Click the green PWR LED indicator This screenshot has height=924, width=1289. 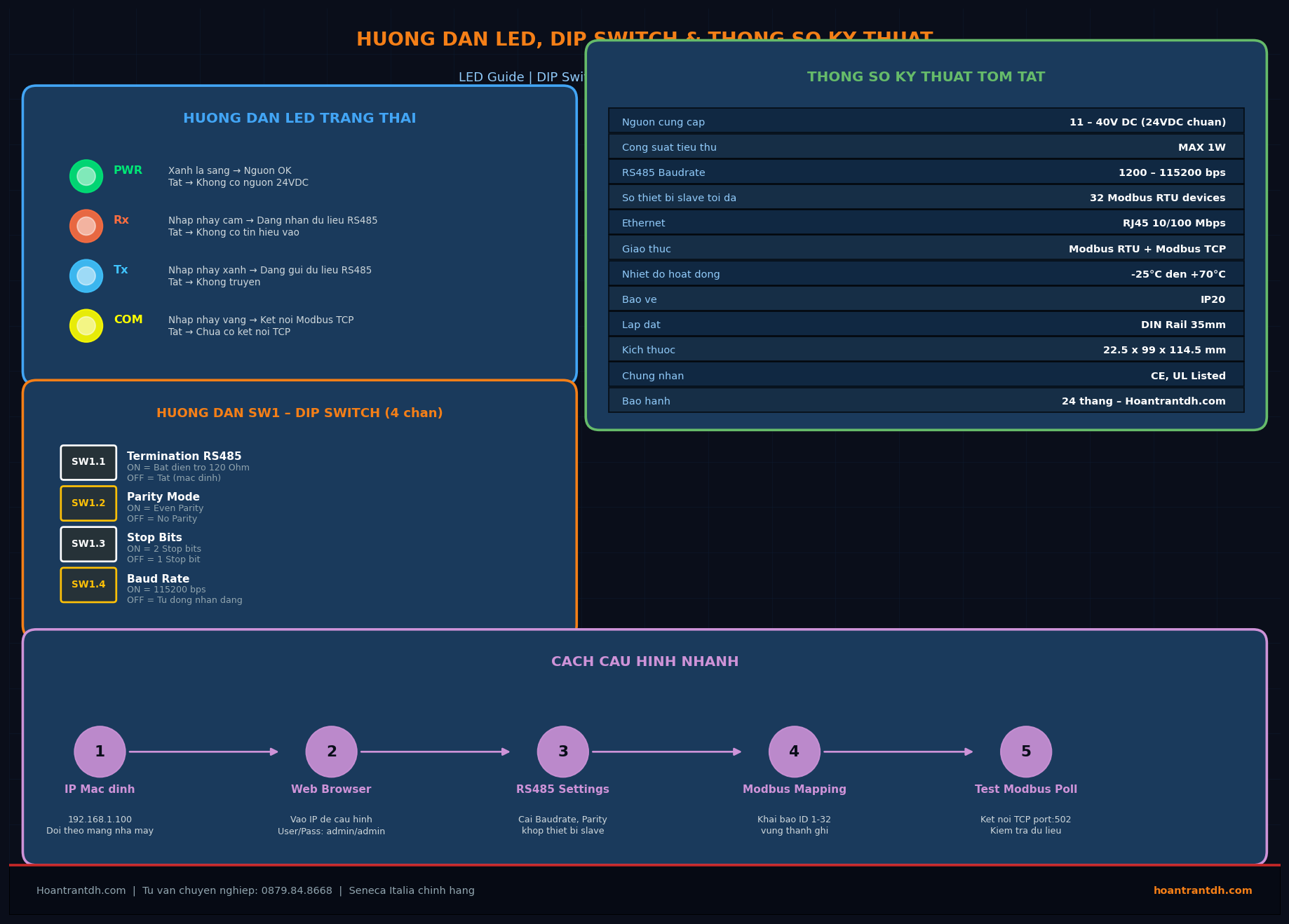click(x=86, y=176)
